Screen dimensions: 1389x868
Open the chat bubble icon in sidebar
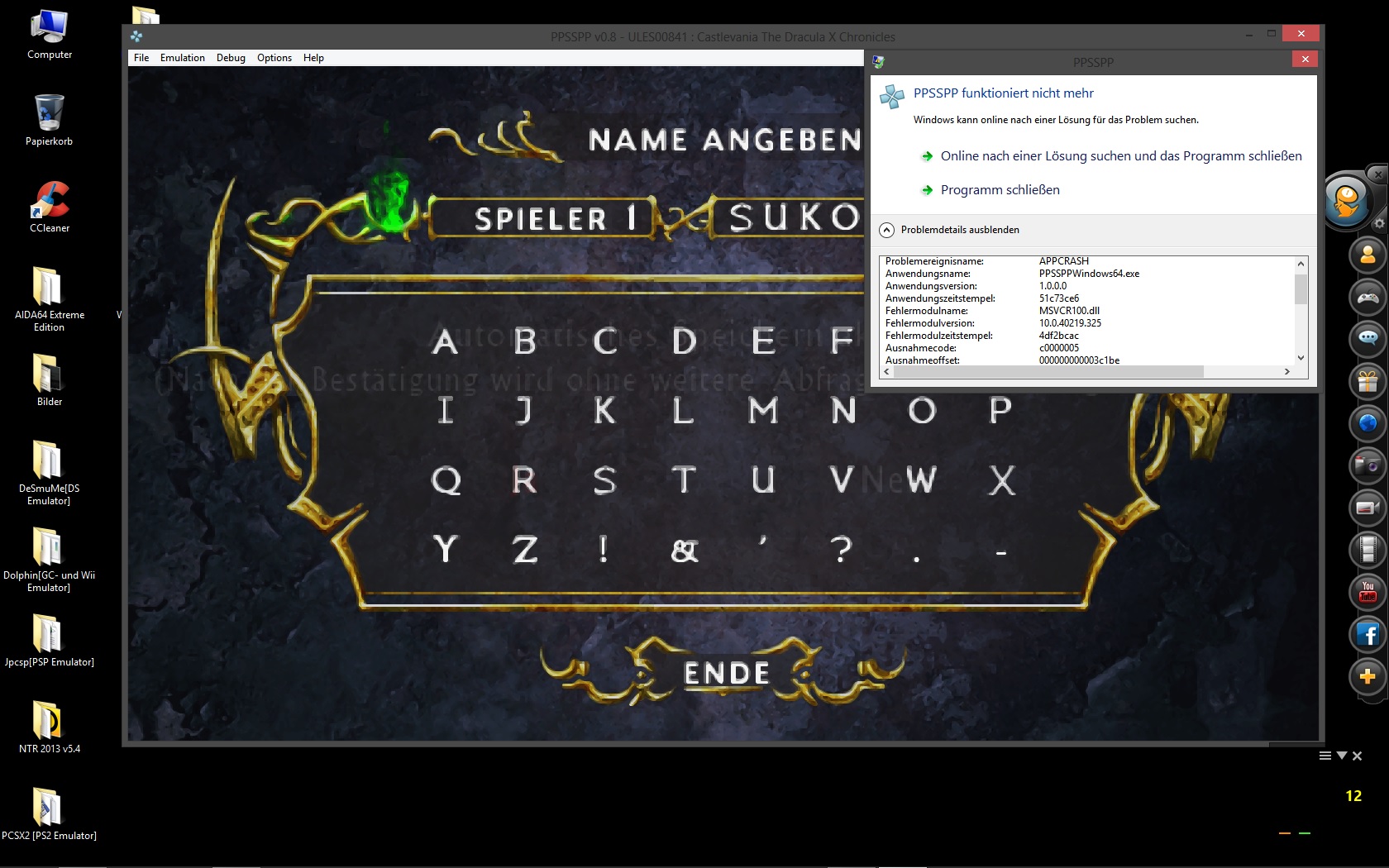1368,339
